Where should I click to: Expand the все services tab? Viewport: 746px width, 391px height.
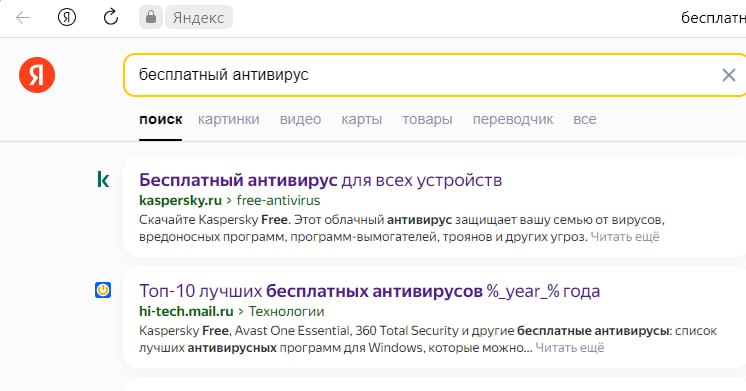pyautogui.click(x=585, y=119)
